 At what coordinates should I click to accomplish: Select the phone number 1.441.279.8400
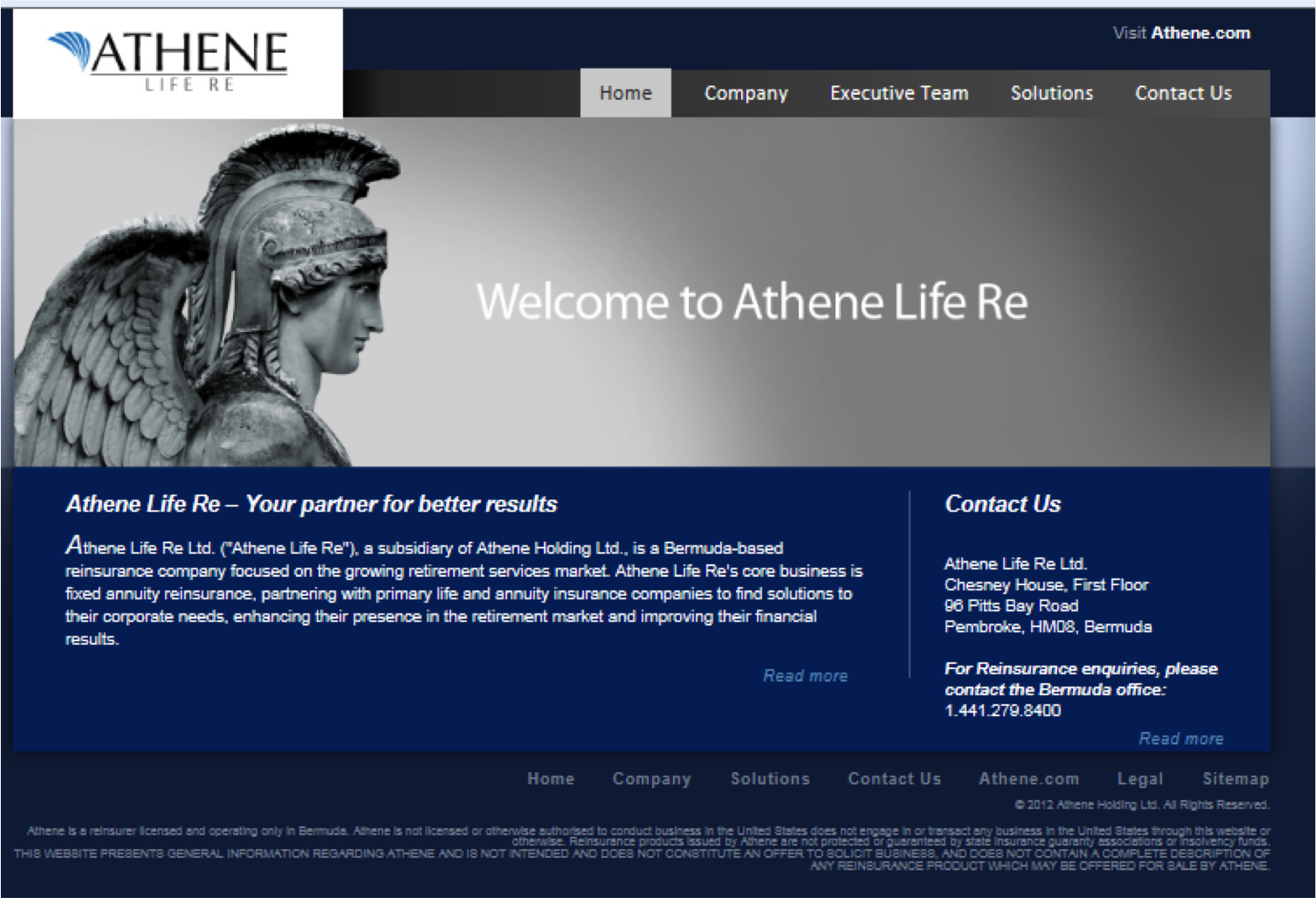[1003, 710]
